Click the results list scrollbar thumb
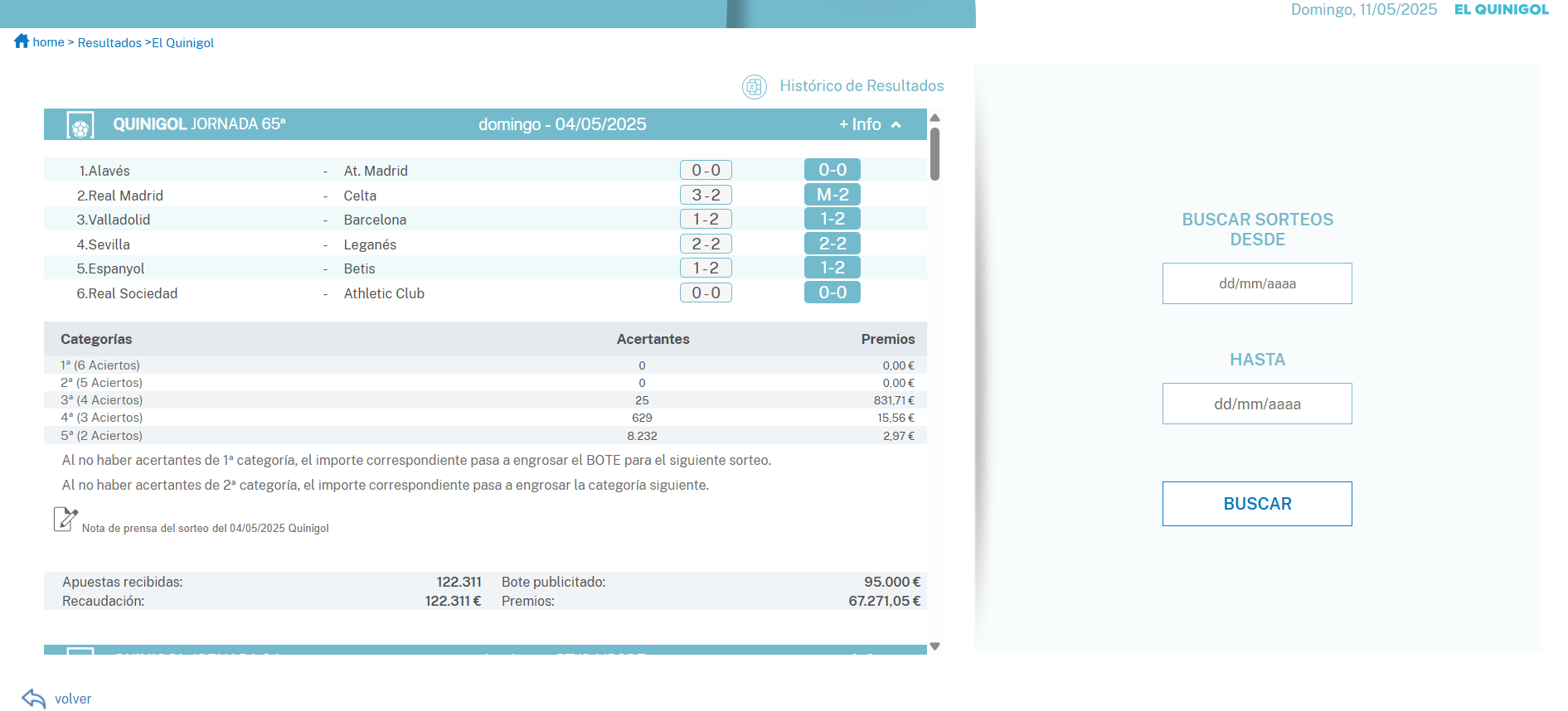This screenshot has width=1568, height=711. [x=934, y=153]
